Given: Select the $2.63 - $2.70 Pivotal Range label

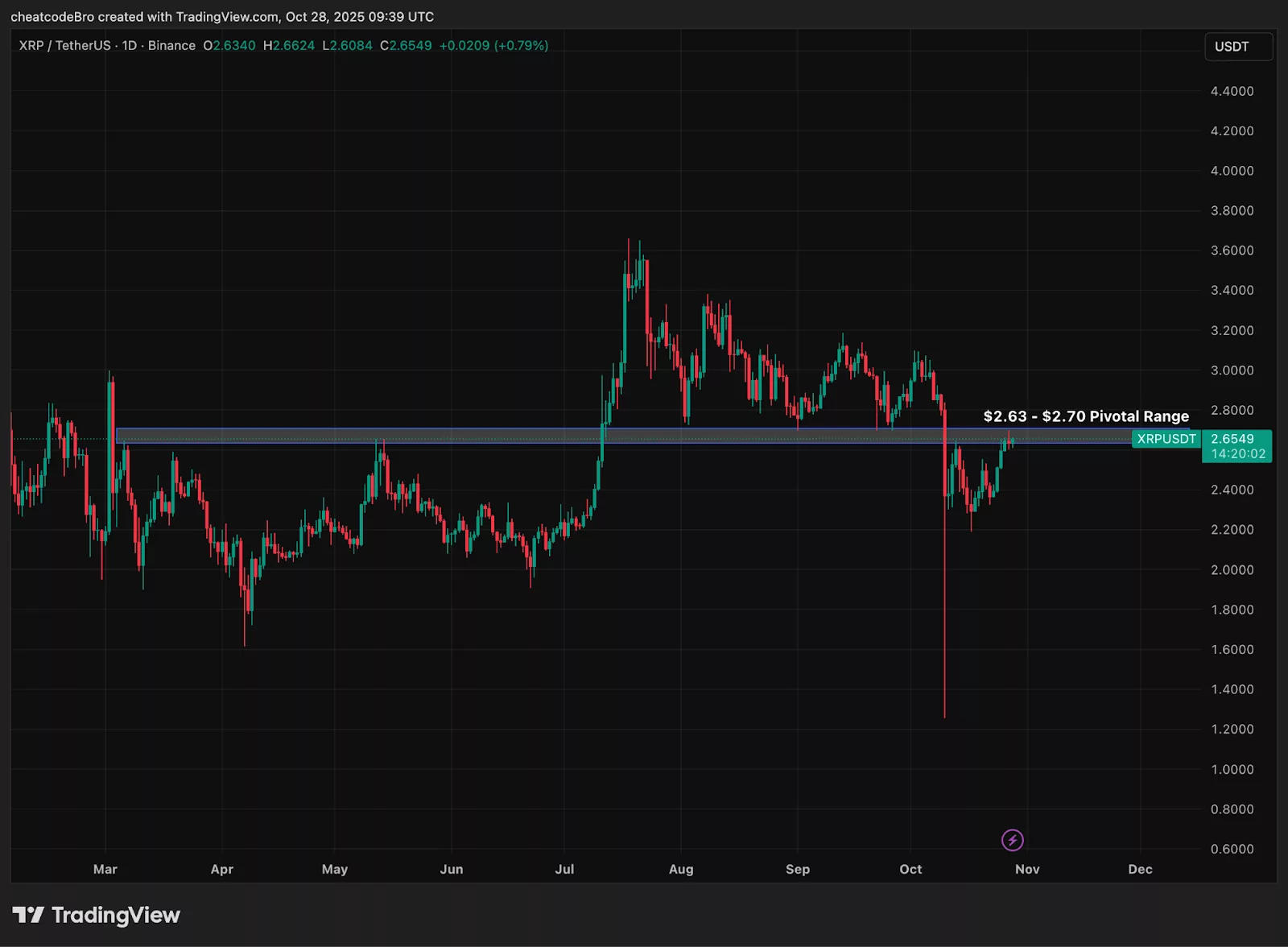Looking at the screenshot, I should click(x=1085, y=416).
